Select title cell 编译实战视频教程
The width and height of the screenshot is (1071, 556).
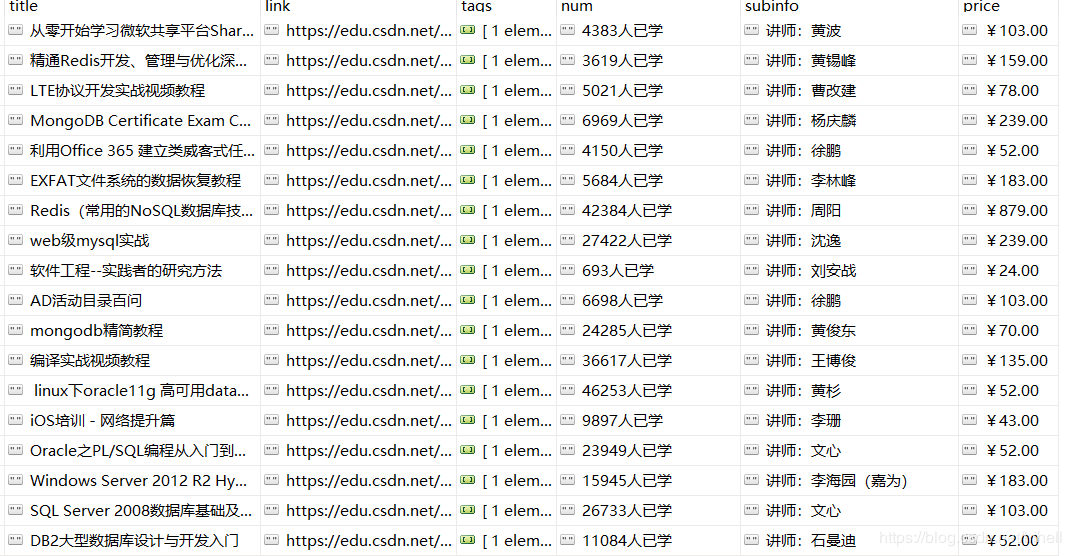133,361
